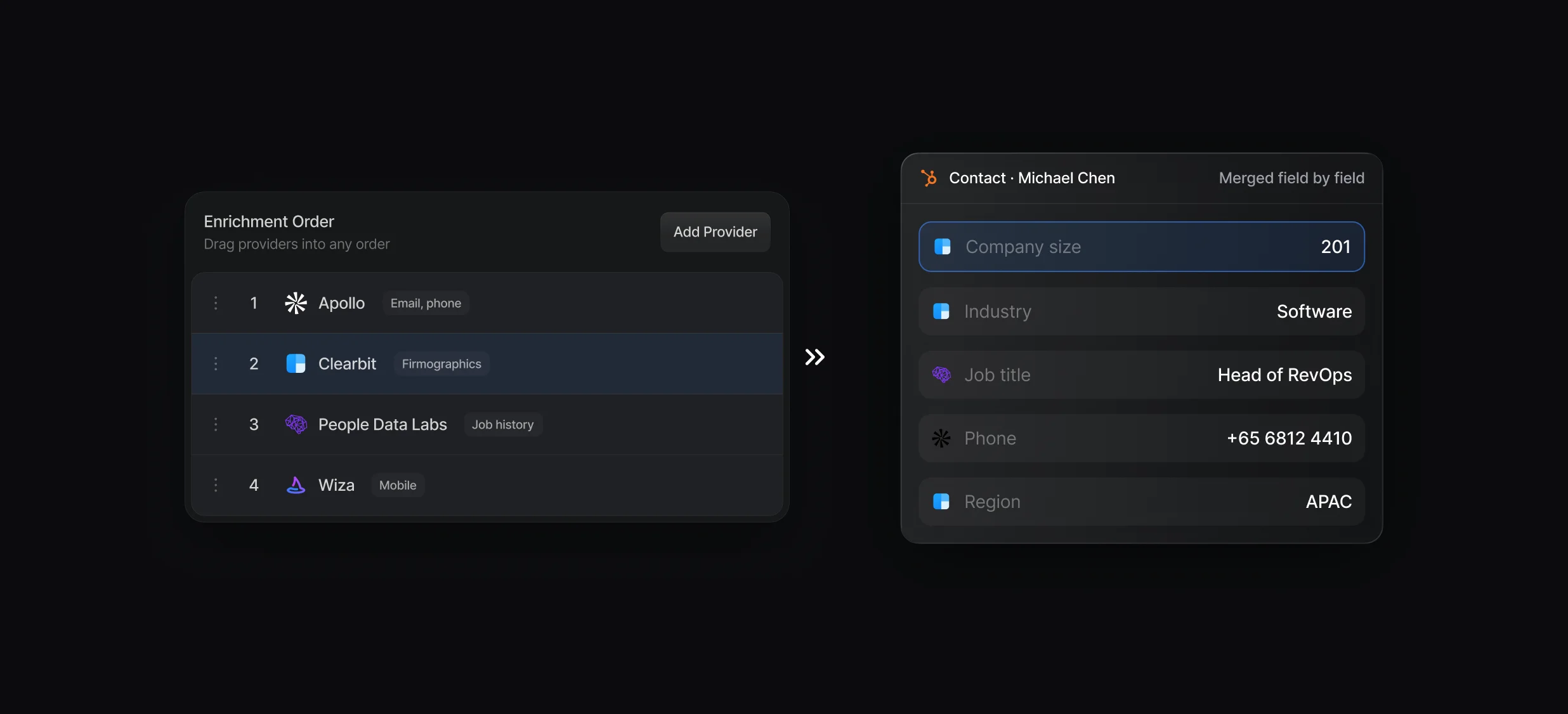The image size is (1568, 714).
Task: Click the Software industry value
Action: tap(1314, 311)
